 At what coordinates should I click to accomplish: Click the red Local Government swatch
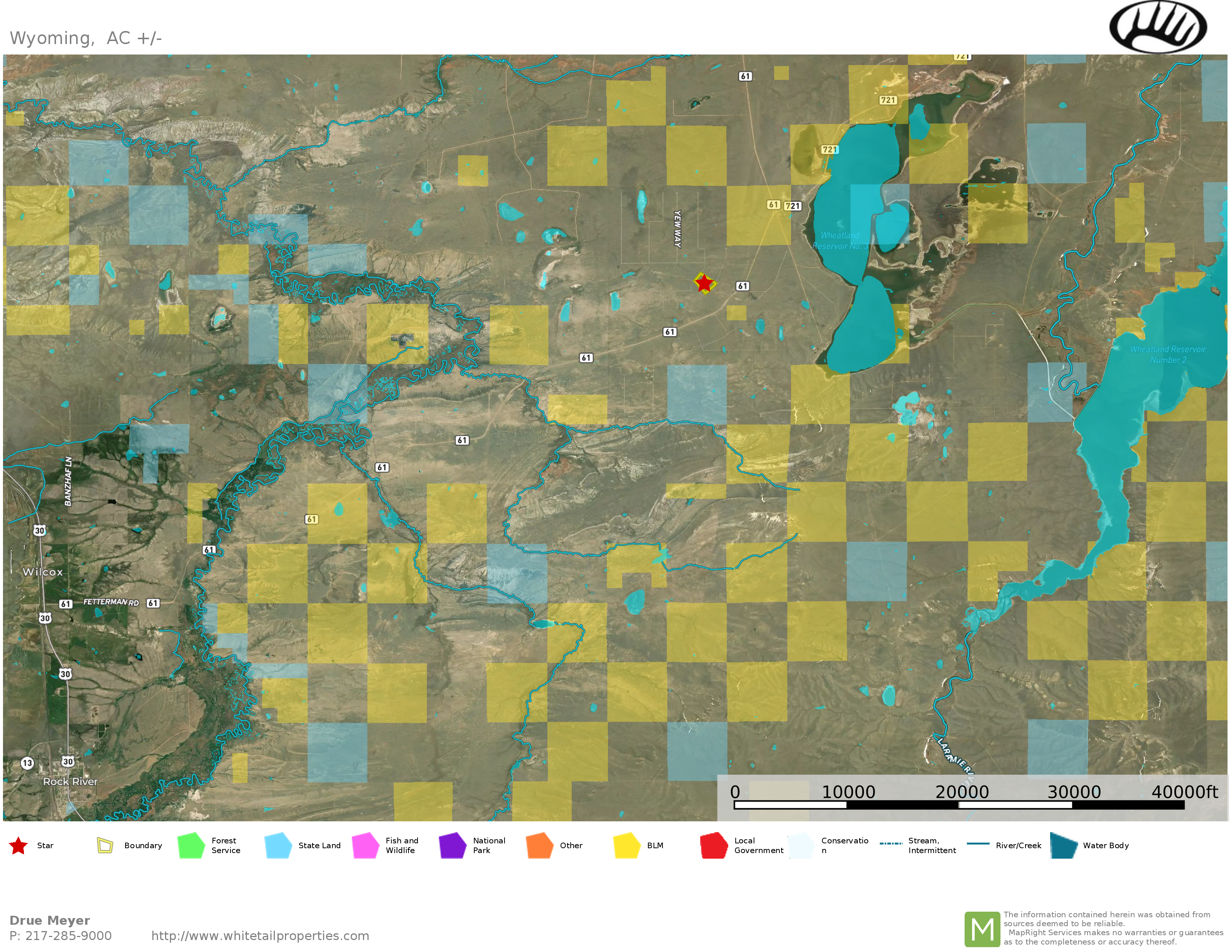pos(714,845)
